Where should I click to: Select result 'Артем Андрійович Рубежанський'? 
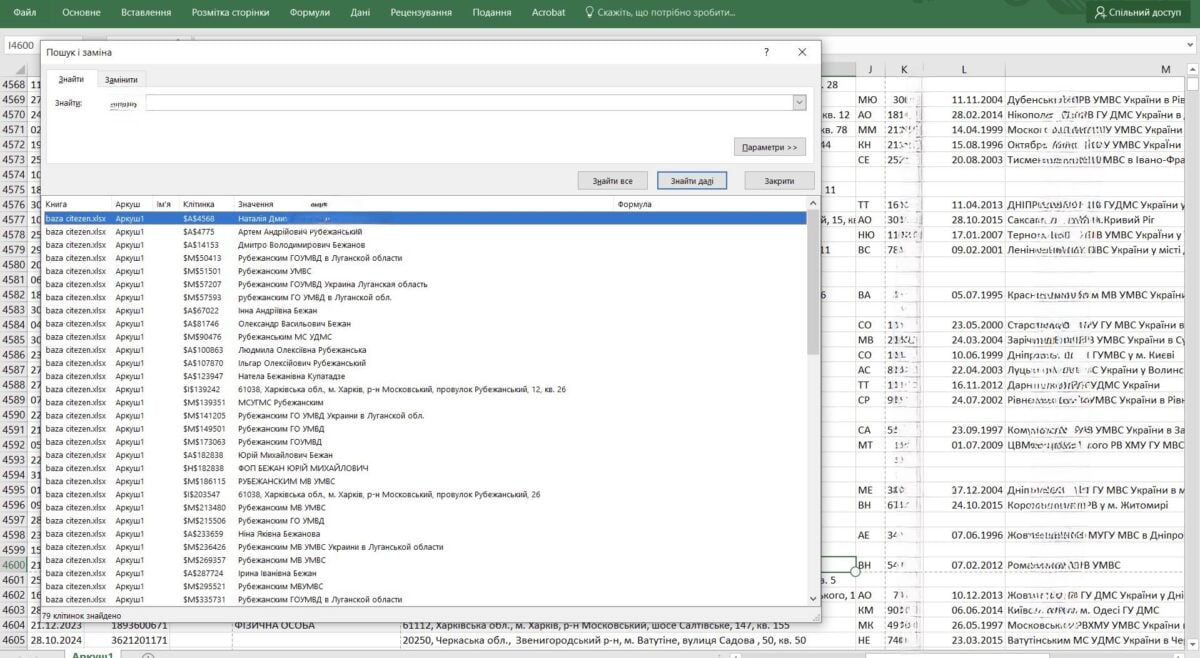click(x=425, y=231)
